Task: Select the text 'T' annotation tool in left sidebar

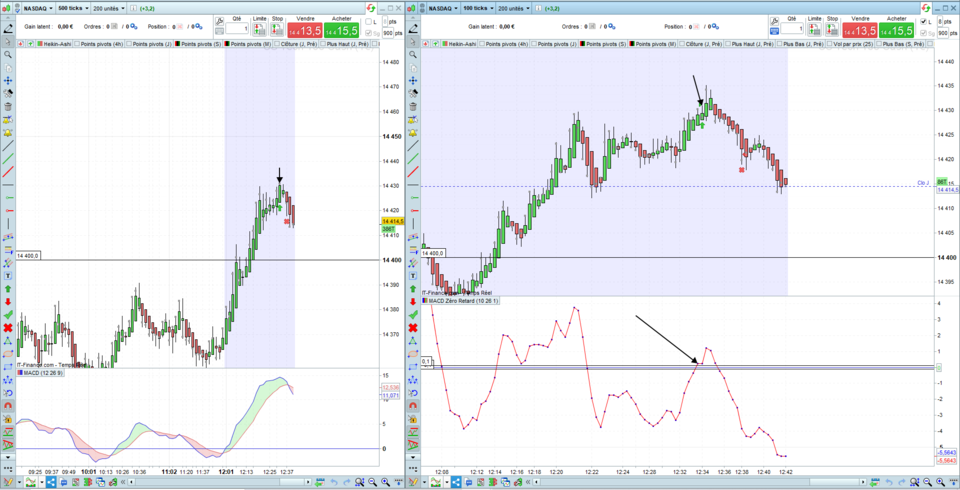Action: [8, 275]
